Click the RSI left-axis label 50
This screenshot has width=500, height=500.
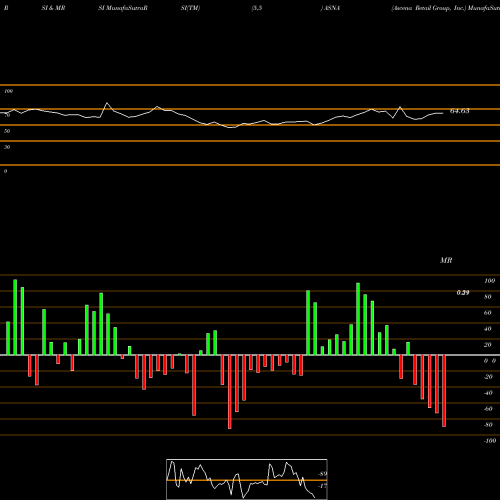(x=7, y=131)
